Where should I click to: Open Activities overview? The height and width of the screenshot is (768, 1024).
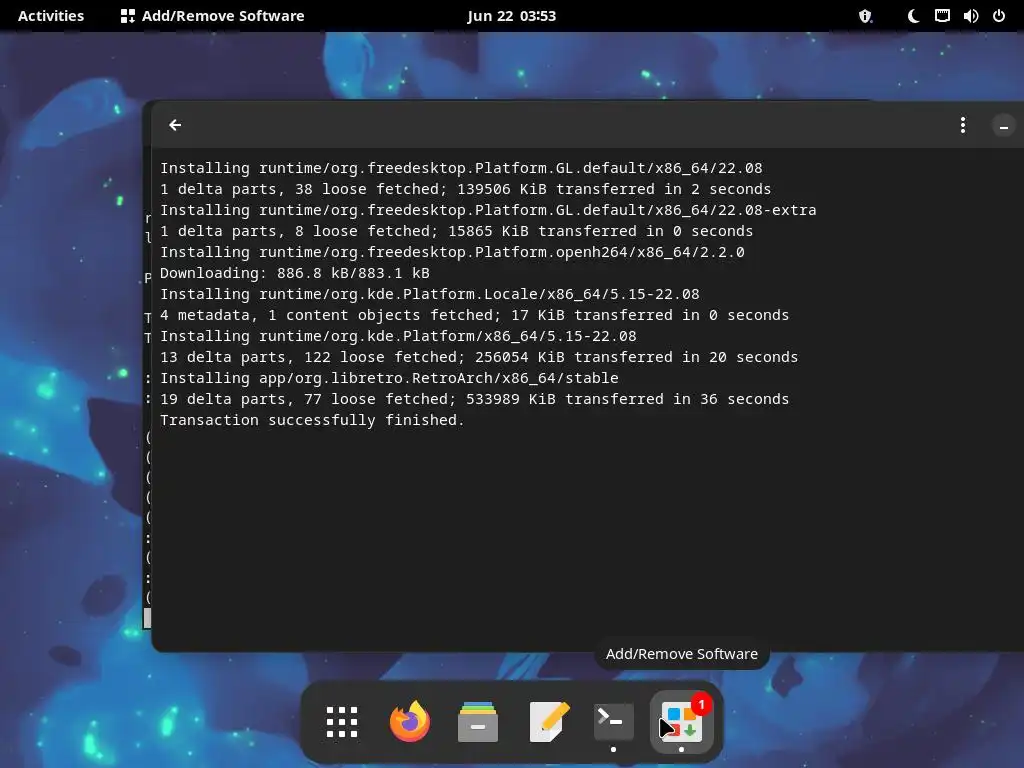pos(51,16)
